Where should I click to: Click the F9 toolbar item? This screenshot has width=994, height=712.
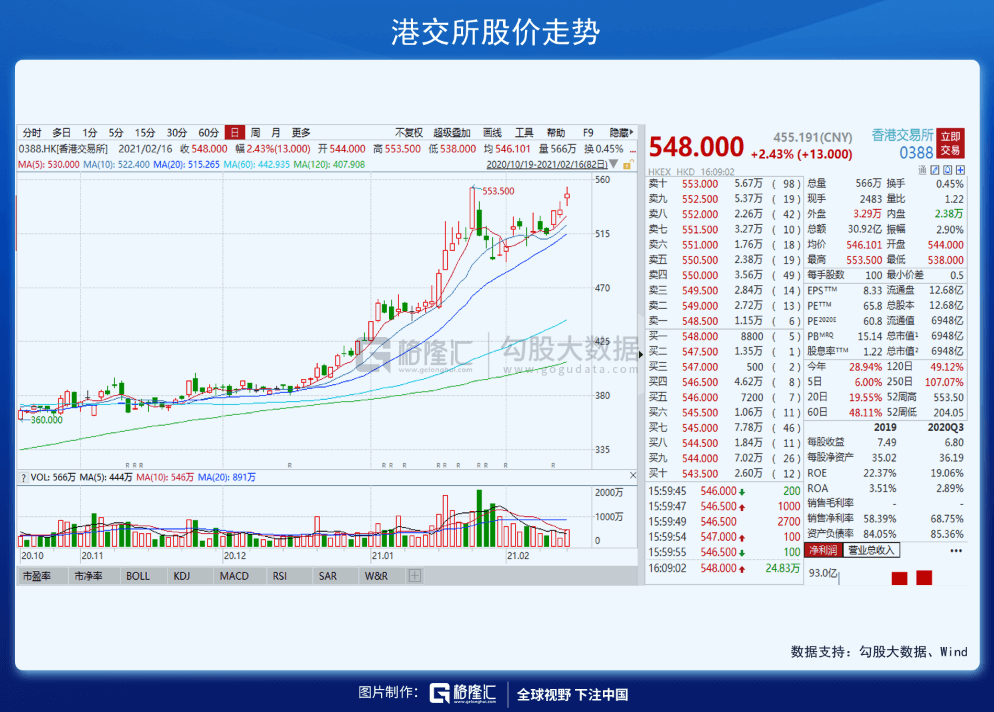click(588, 133)
